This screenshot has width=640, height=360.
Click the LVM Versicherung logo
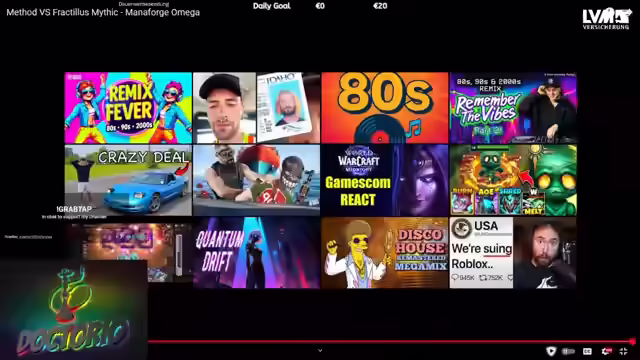[607, 18]
